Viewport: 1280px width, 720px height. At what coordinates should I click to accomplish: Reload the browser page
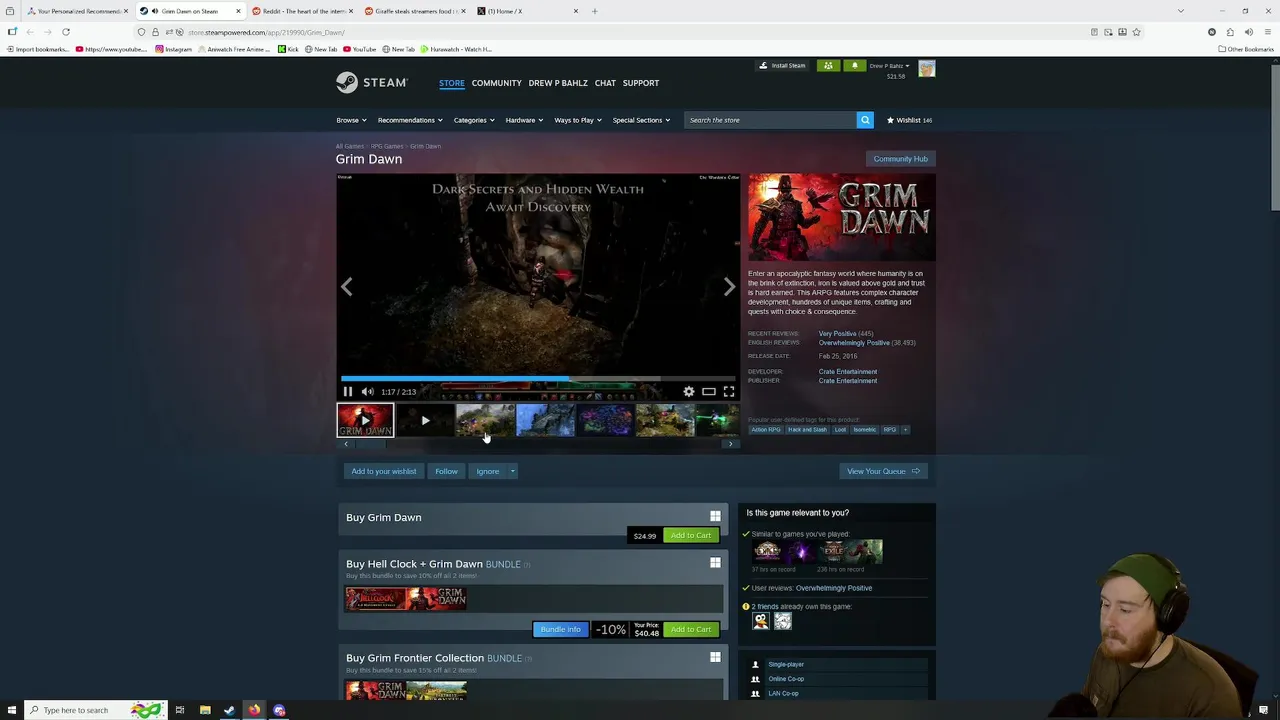(66, 32)
